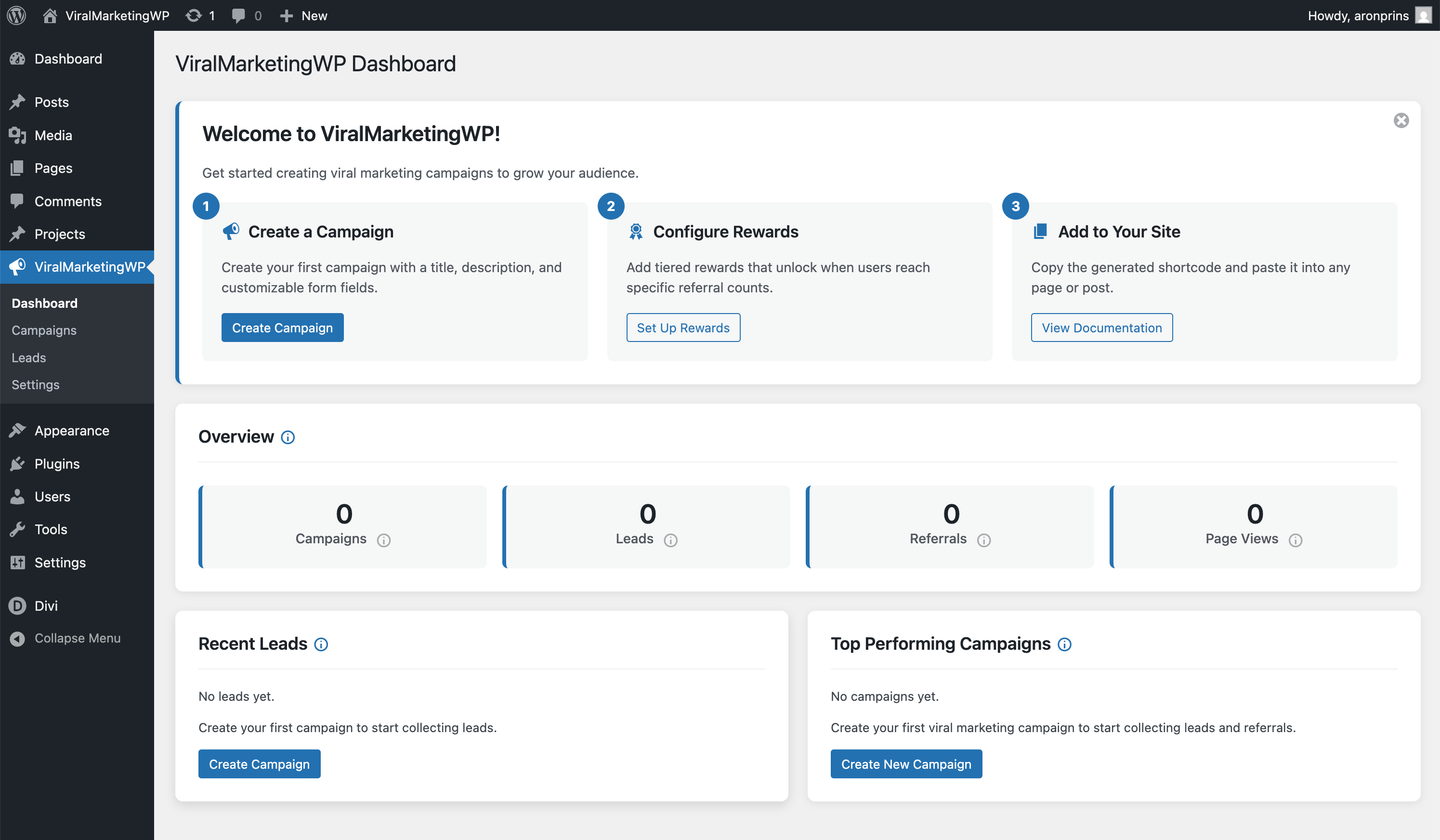
Task: Open Campaigns submenu item
Action: click(x=44, y=330)
